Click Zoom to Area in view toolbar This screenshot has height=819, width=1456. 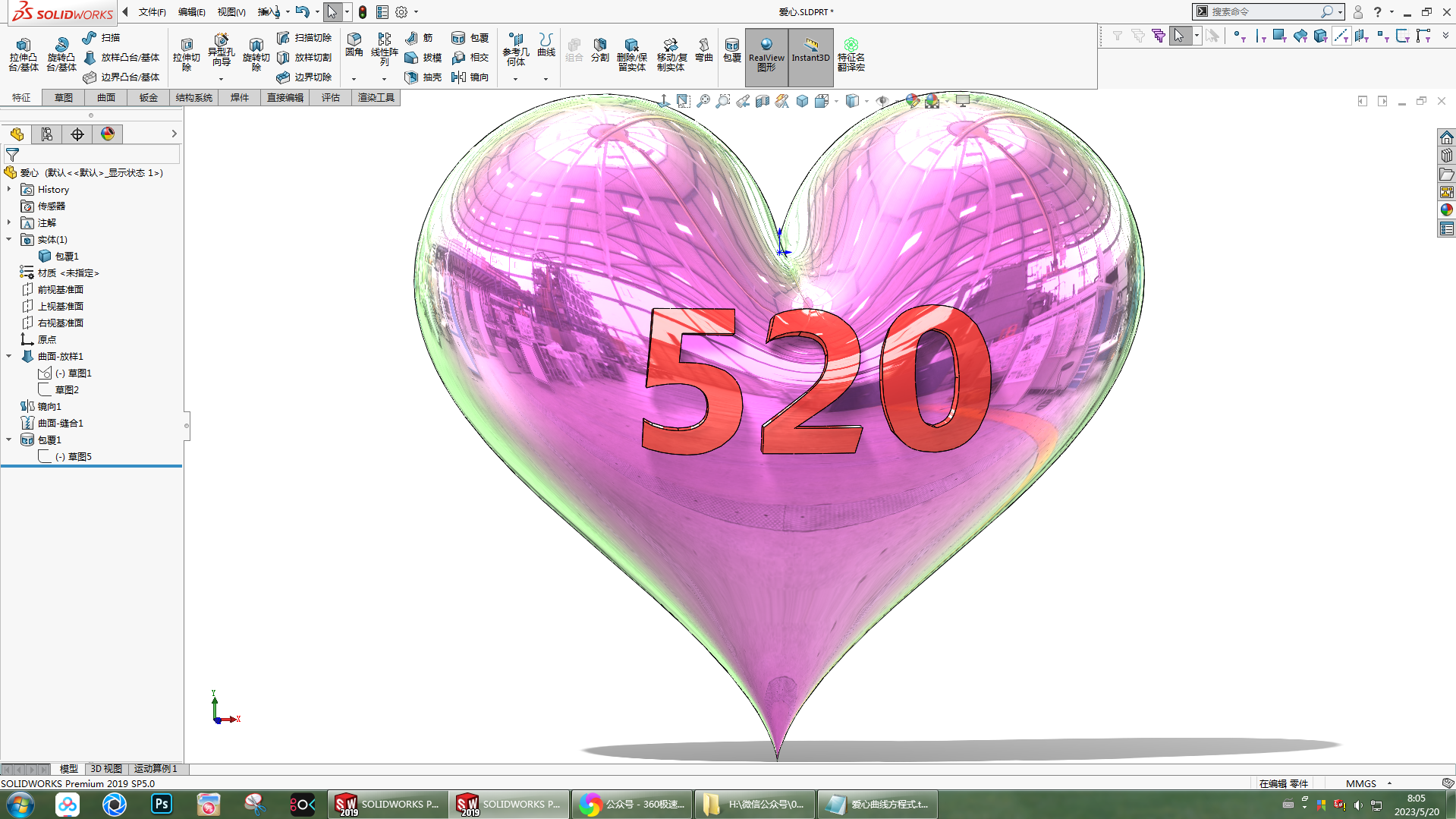723,101
